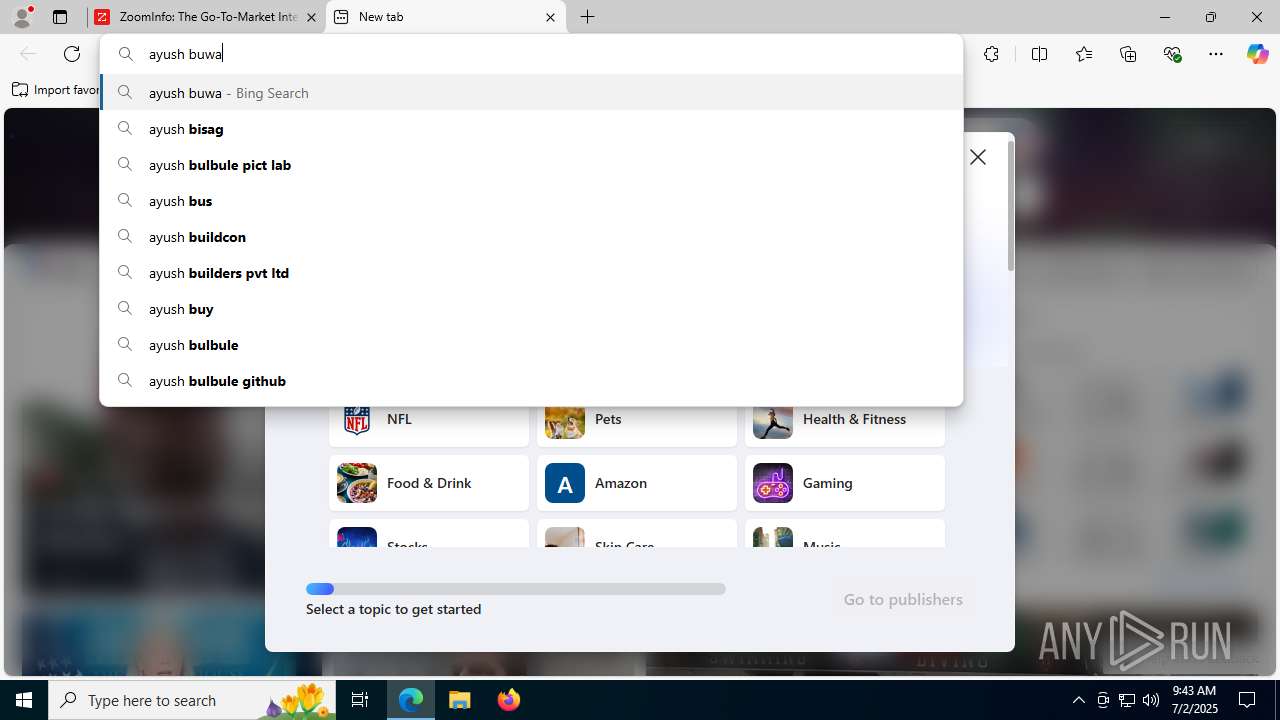Click the NFL shield logo
This screenshot has width=1280, height=720.
pyautogui.click(x=357, y=421)
